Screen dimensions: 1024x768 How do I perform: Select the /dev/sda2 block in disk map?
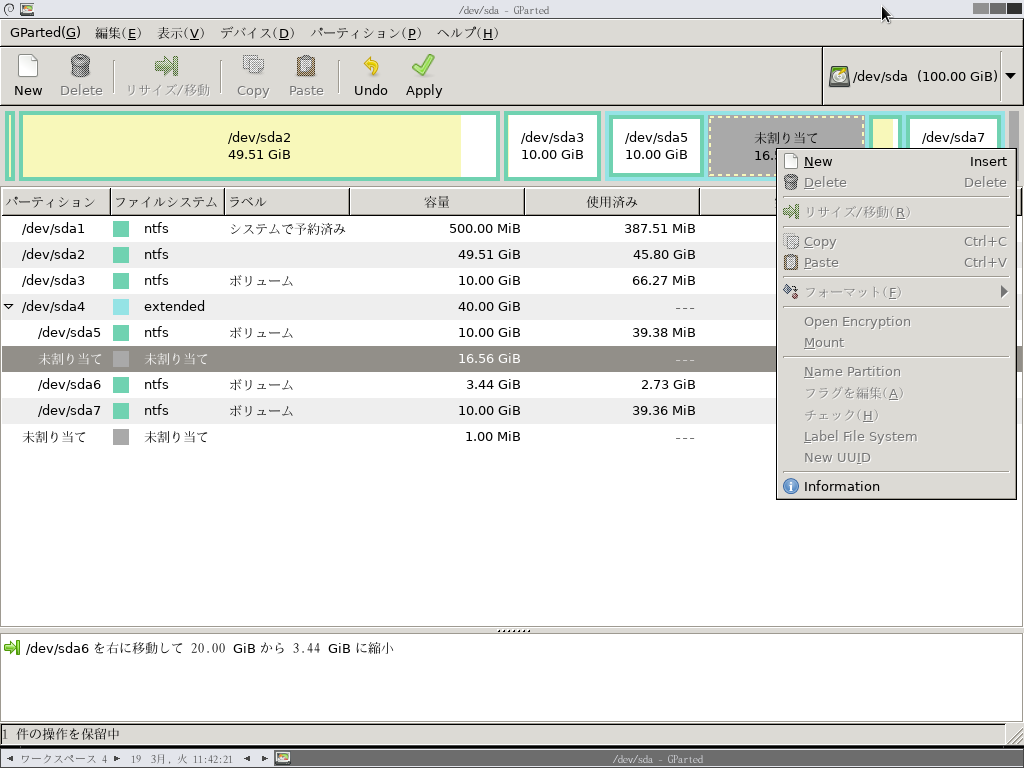point(259,146)
